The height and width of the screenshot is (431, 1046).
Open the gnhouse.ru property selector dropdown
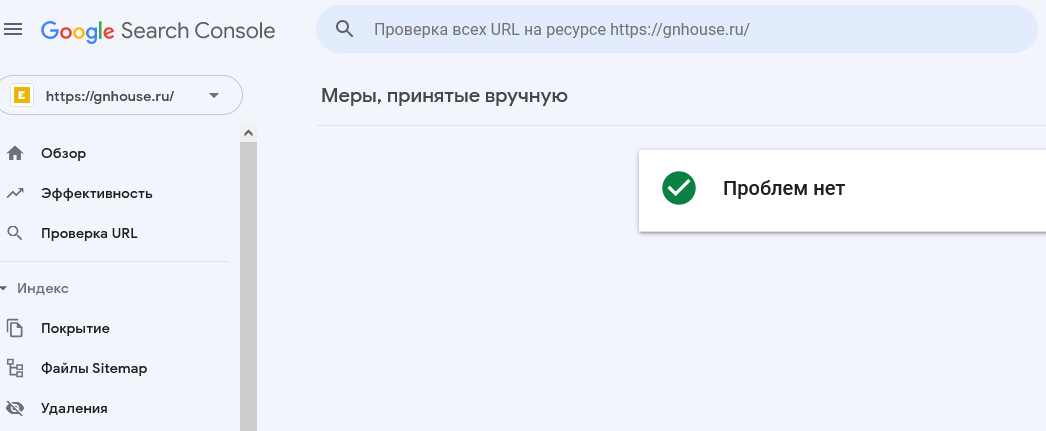[121, 95]
